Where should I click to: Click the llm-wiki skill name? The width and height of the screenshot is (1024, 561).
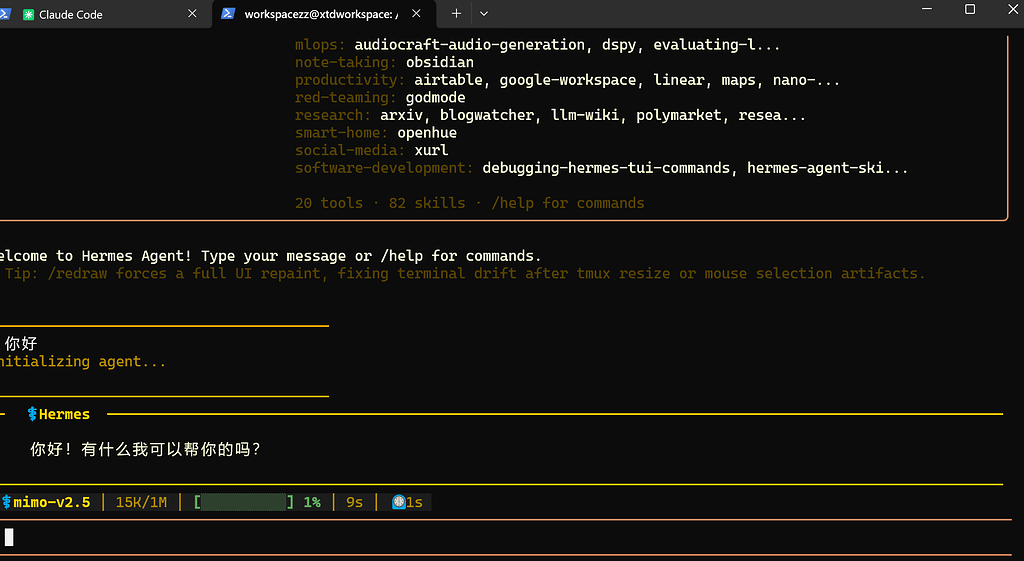[x=585, y=115]
